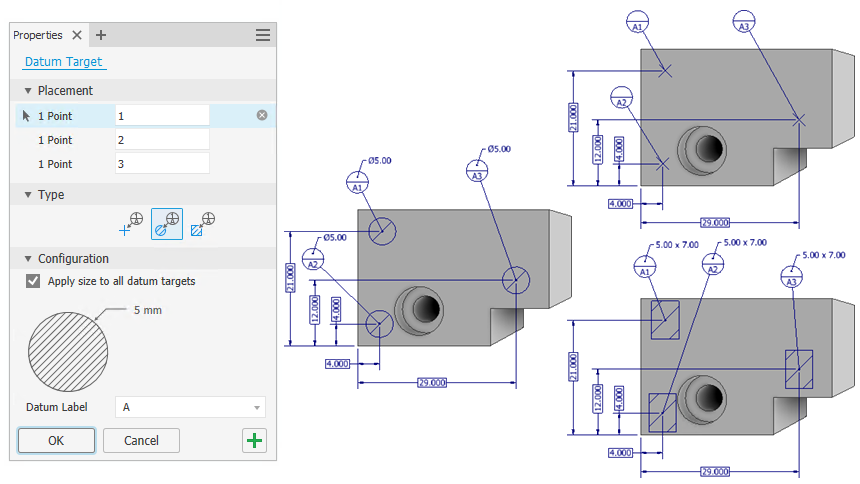Click the Cancel button
The width and height of the screenshot is (860, 484).
tap(141, 441)
